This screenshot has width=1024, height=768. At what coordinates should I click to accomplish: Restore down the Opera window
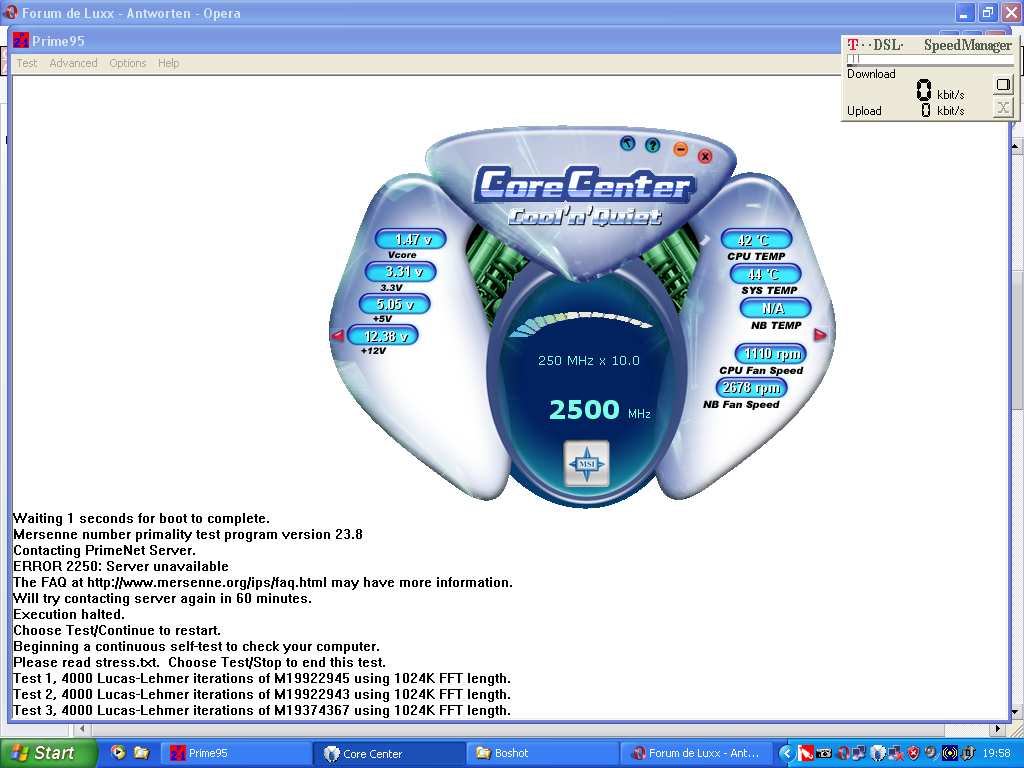[987, 12]
